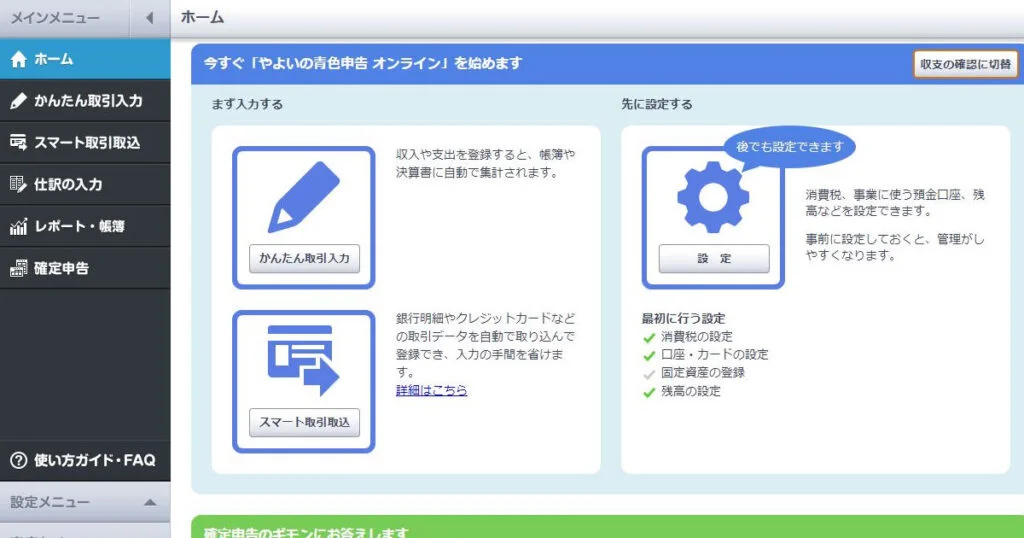The height and width of the screenshot is (538, 1024).
Task: Click the calculator icon beside 確定申告
Action: pos(18,268)
